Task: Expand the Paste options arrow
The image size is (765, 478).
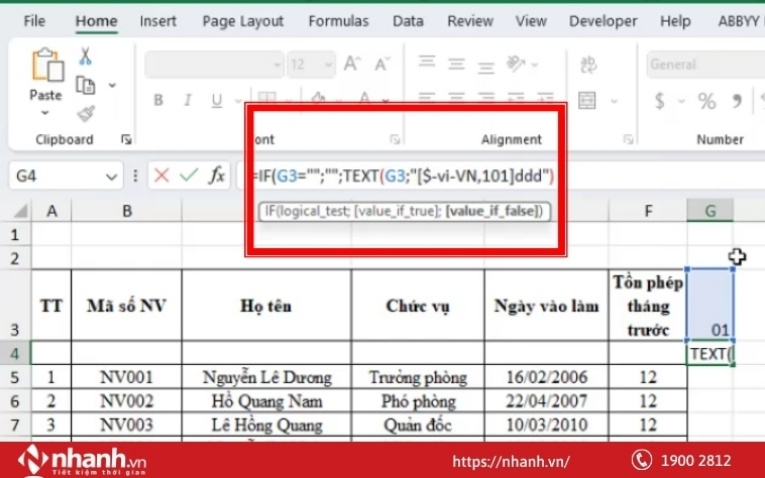Action: (x=45, y=113)
